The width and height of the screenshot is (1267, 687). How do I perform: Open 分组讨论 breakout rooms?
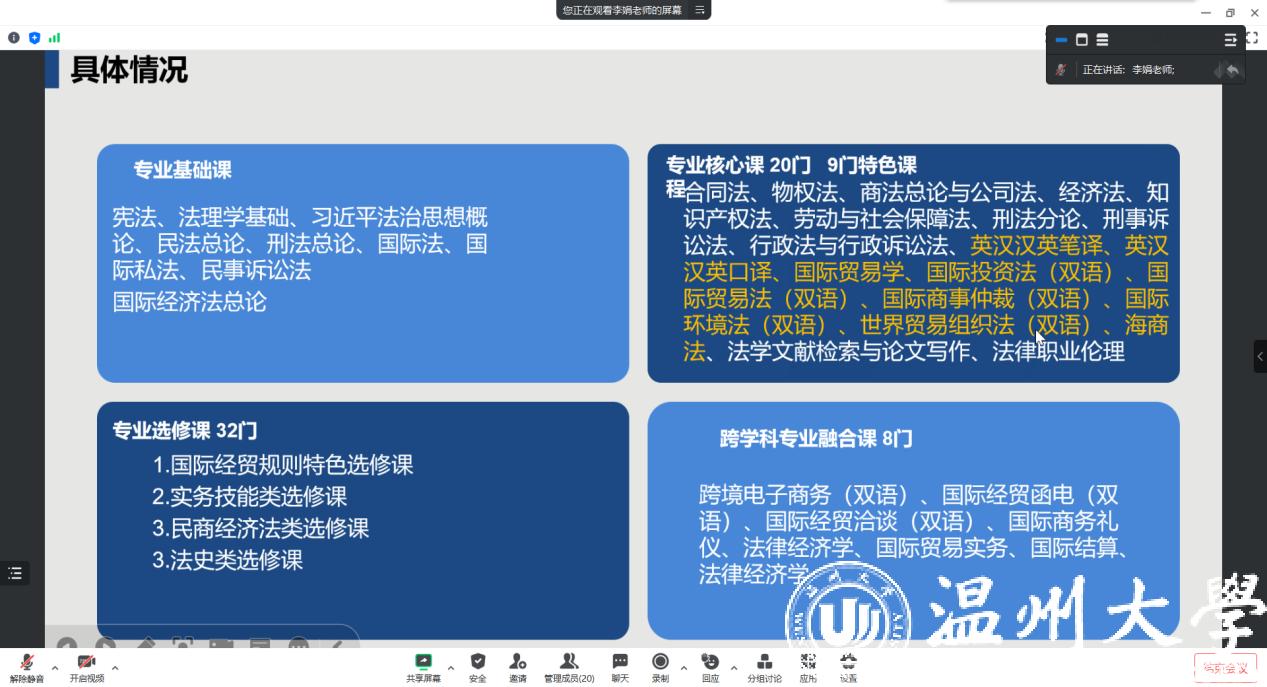765,666
